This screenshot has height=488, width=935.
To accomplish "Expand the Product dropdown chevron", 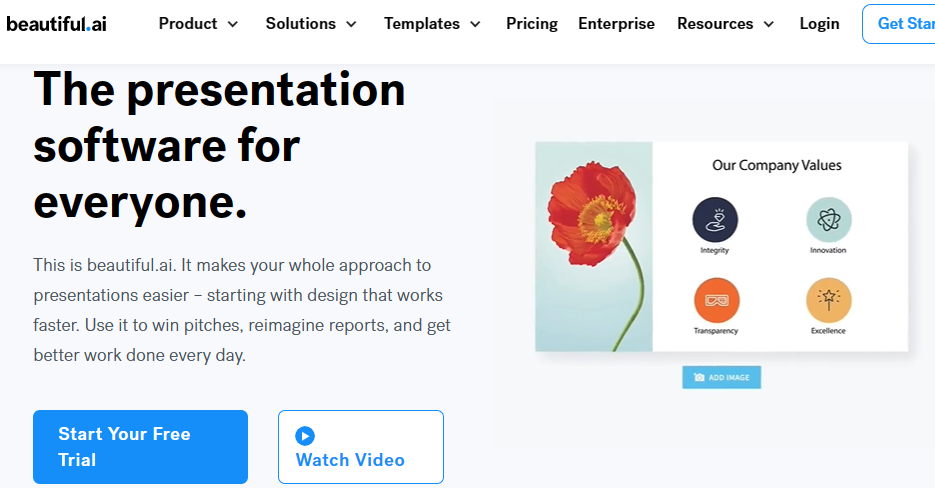I will point(233,24).
